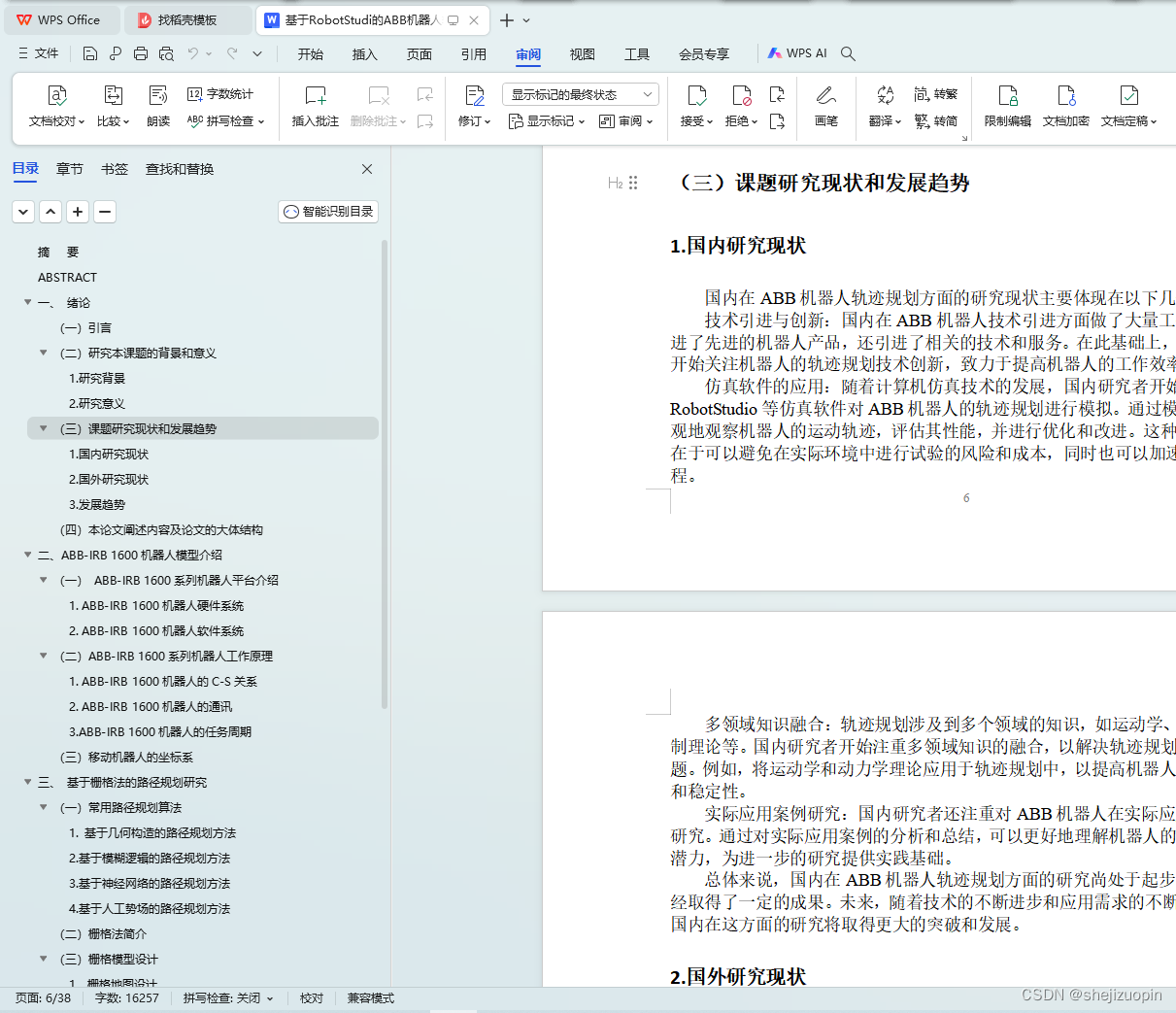The image size is (1176, 1013).
Task: Open the 修订 track changes tool
Action: coord(475,106)
